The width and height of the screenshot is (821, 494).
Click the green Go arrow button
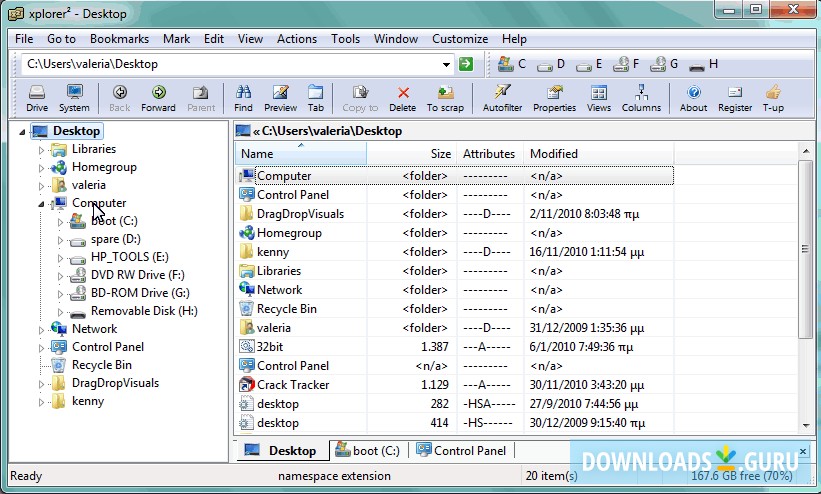[x=466, y=64]
